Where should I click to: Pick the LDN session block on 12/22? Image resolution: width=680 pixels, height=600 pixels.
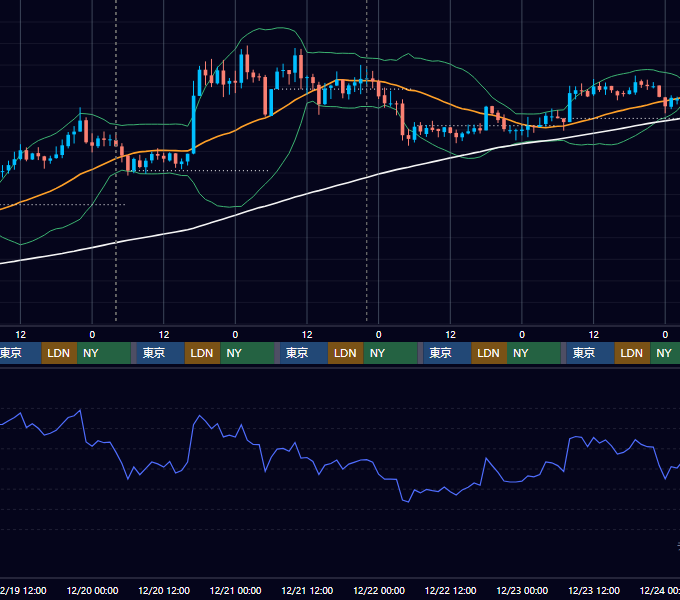pos(489,353)
